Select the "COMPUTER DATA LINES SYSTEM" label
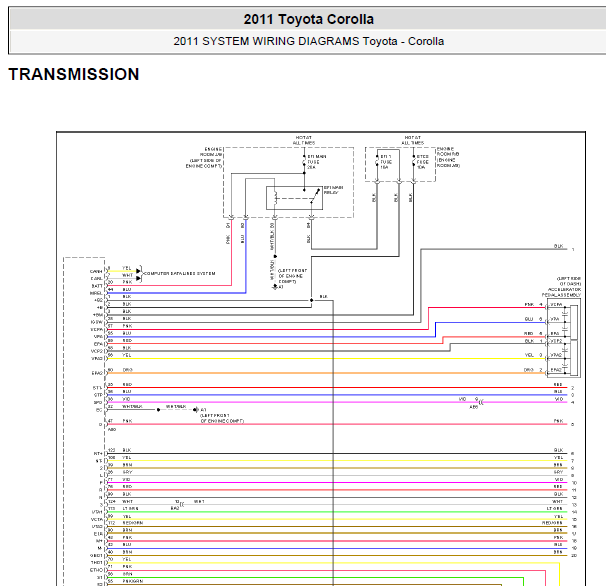The image size is (606, 586). point(179,274)
